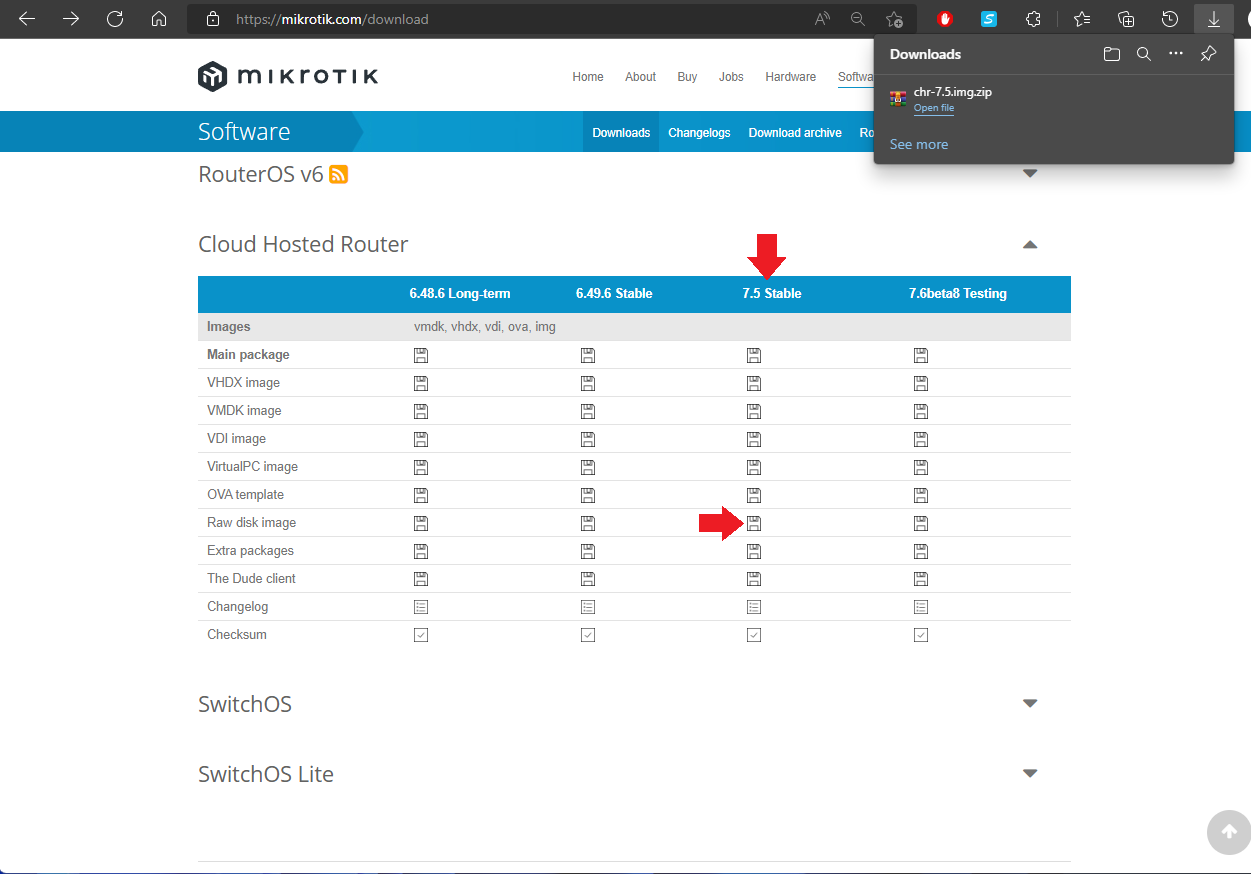Open downloads folder icon in Downloads panel
1251x874 pixels.
pyautogui.click(x=1111, y=54)
